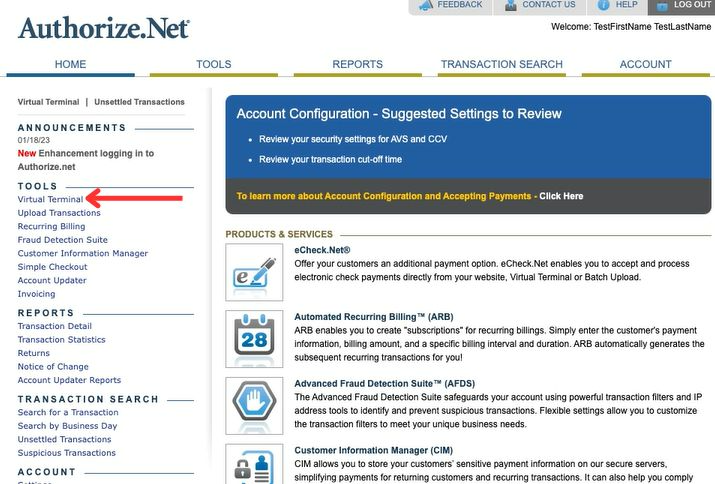The width and height of the screenshot is (715, 484).
Task: Open the Transaction Statistics report
Action: click(x=62, y=340)
